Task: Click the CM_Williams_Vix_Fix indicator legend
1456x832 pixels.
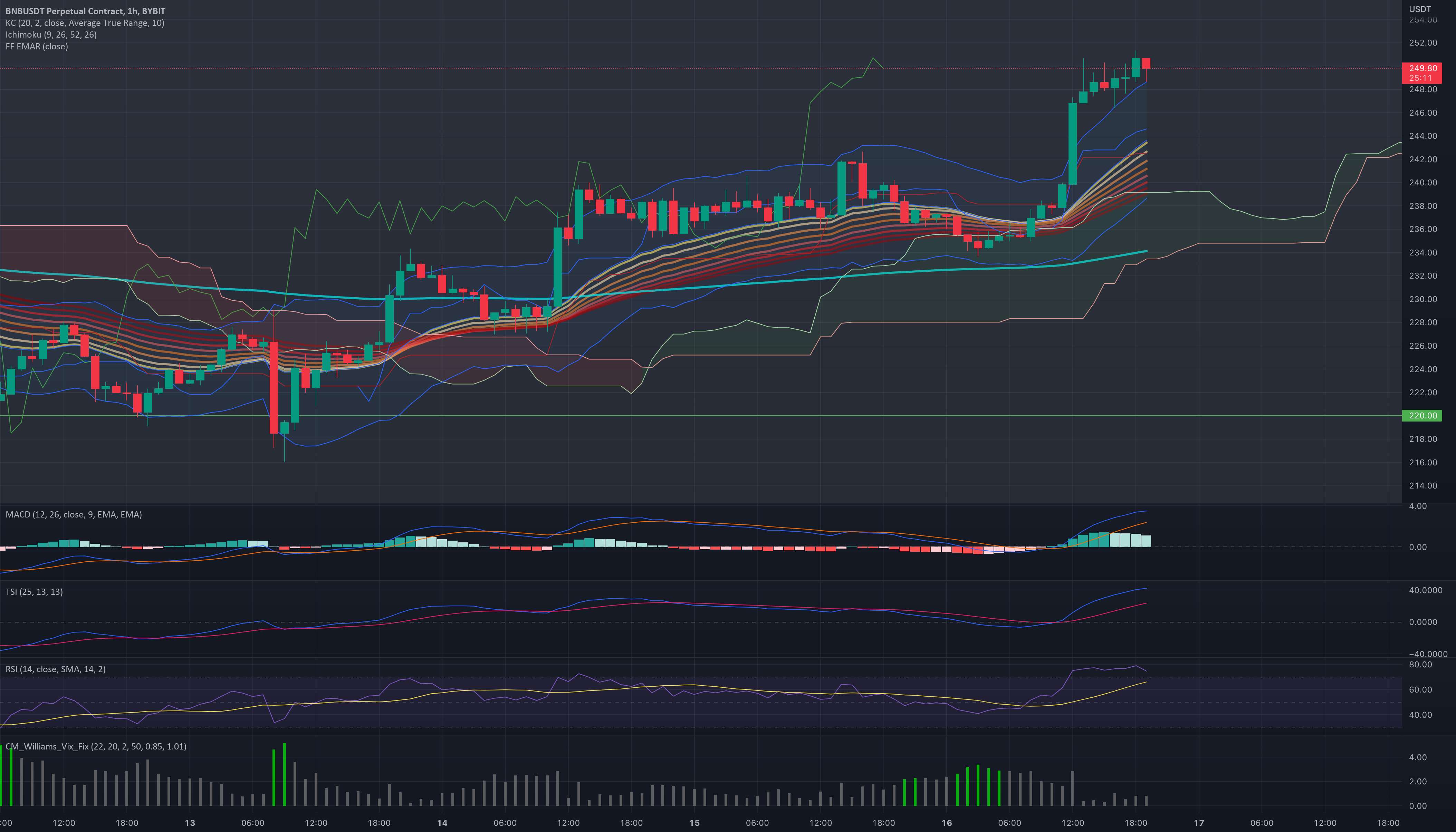Action: tap(96, 746)
